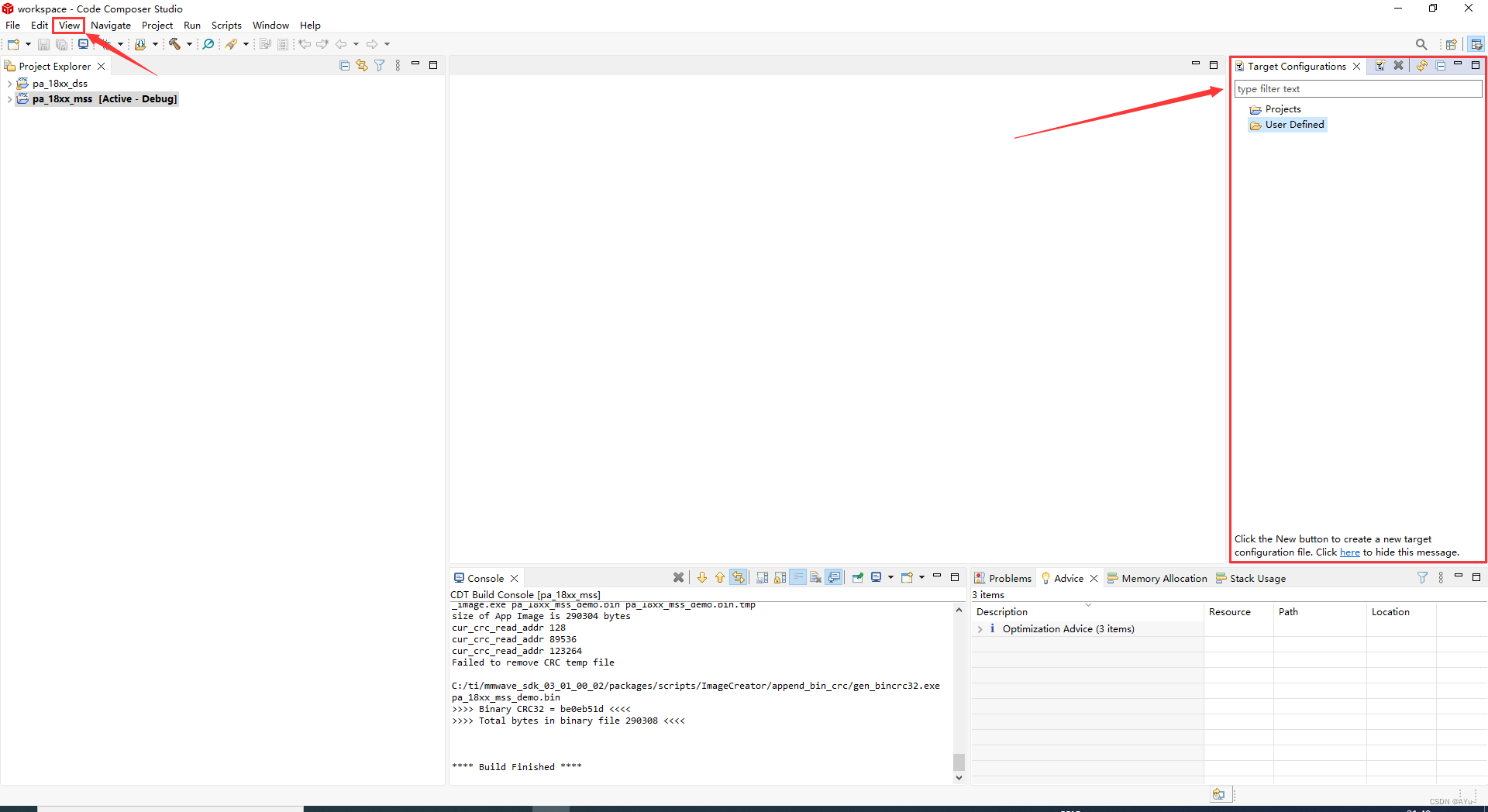Click delete X in Target Configurations toolbar
This screenshot has height=812, width=1488.
(1398, 66)
